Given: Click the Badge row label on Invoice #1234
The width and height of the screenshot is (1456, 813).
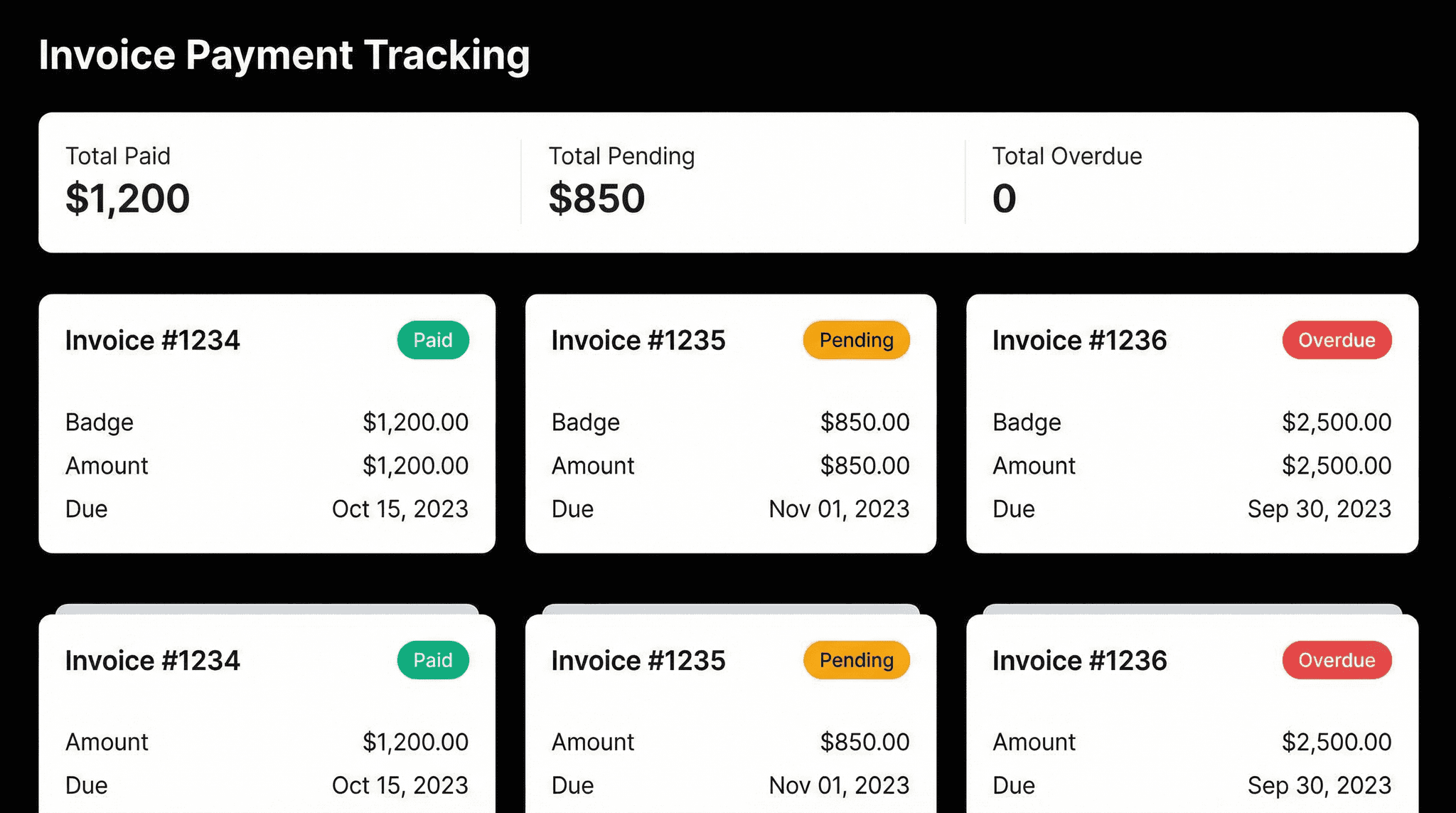Looking at the screenshot, I should tap(99, 422).
